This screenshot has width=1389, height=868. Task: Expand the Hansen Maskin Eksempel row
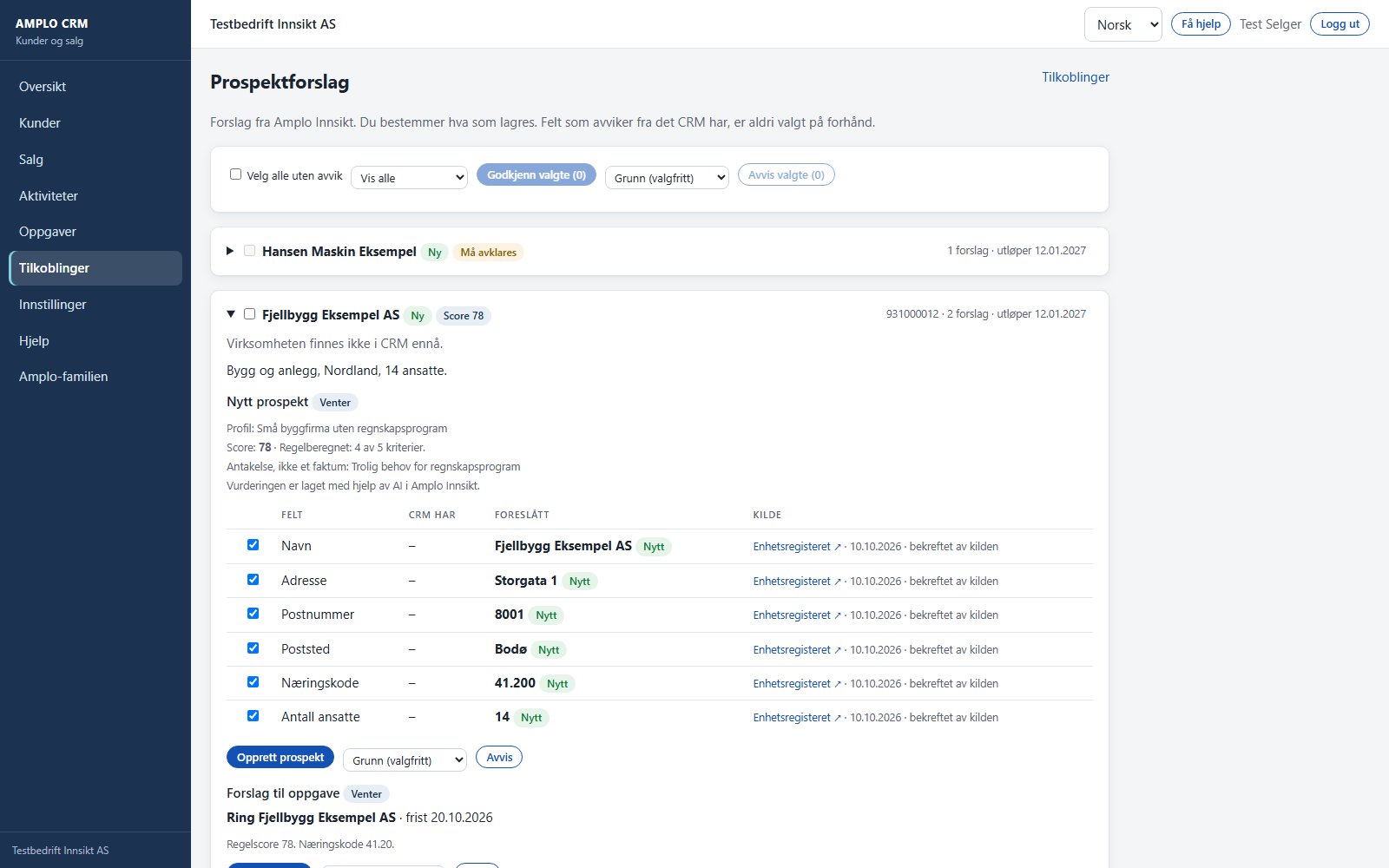coord(230,251)
